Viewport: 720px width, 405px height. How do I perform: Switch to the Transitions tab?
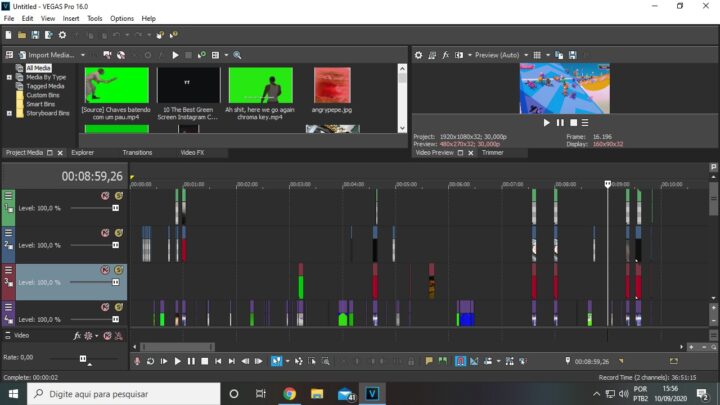point(137,152)
